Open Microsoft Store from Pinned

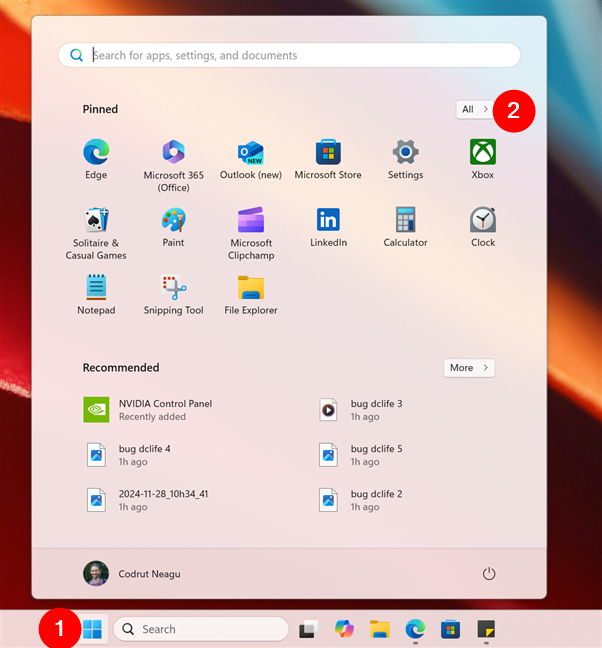pos(328,160)
